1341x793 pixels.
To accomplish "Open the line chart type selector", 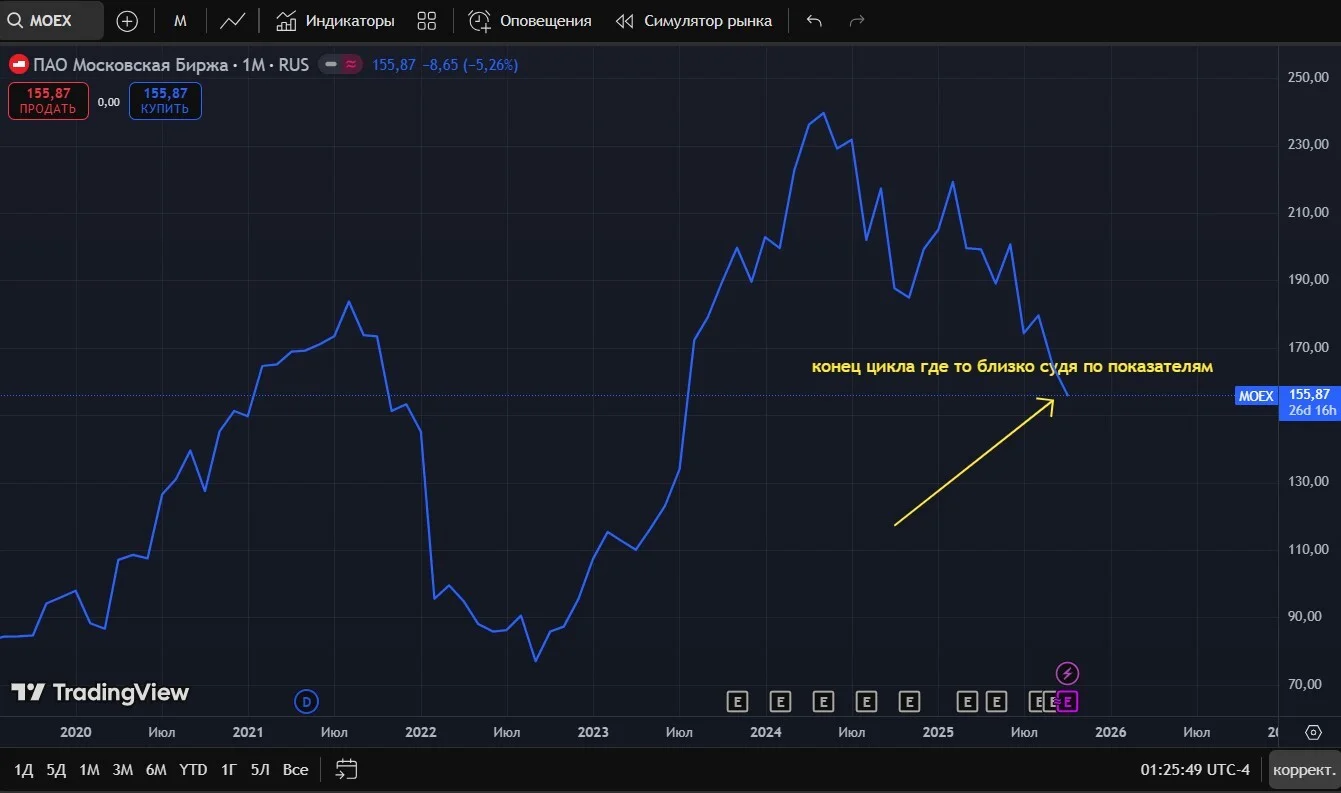I will pos(233,21).
